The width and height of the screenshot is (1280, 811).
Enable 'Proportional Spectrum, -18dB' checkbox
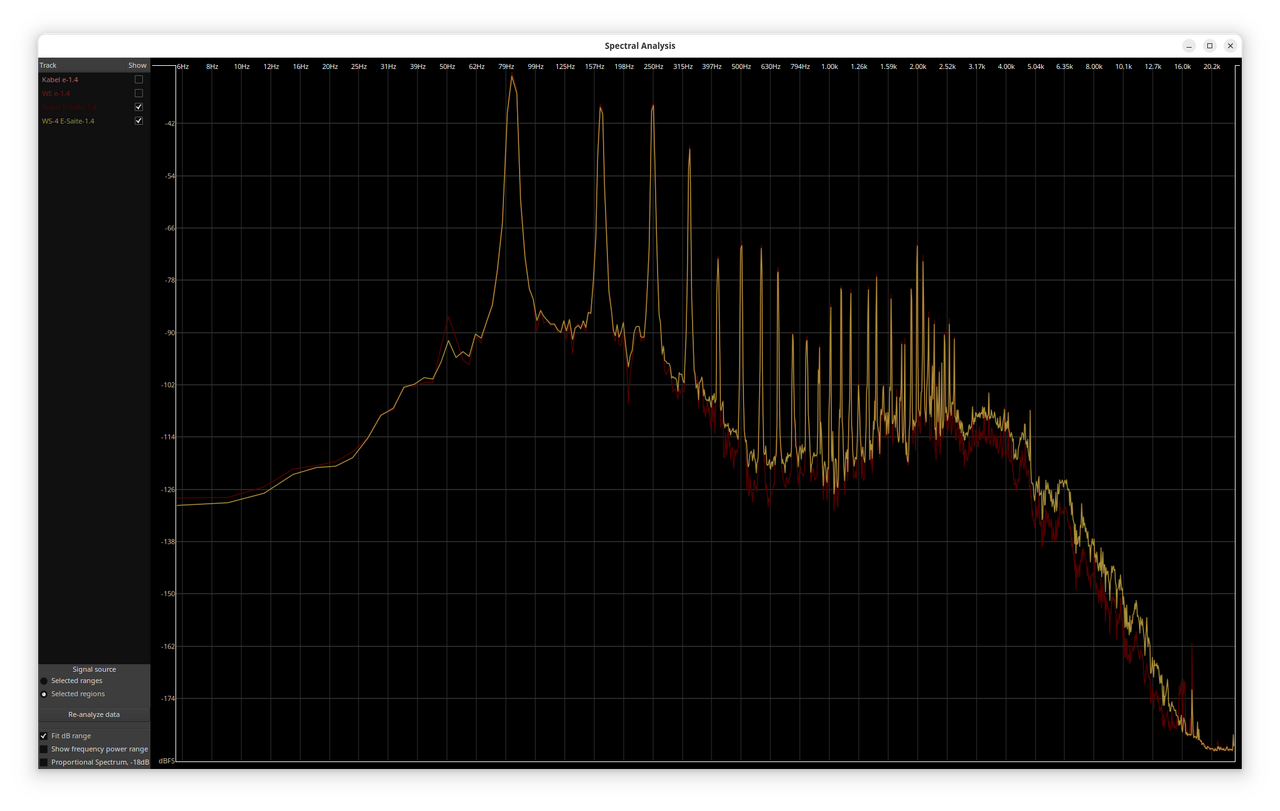(x=44, y=762)
